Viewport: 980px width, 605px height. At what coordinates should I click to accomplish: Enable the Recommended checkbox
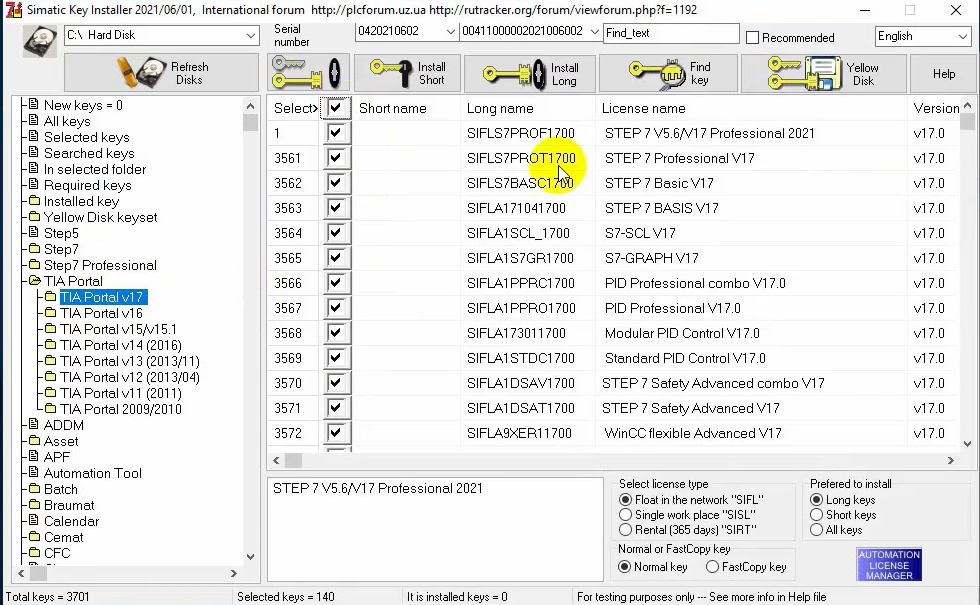click(x=753, y=37)
